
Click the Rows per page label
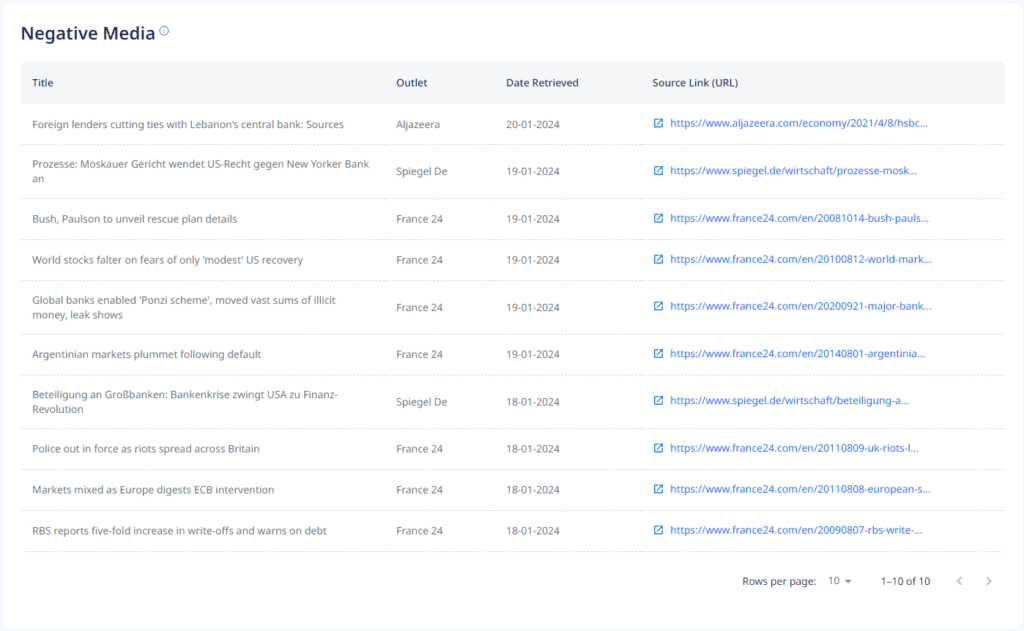(x=778, y=581)
